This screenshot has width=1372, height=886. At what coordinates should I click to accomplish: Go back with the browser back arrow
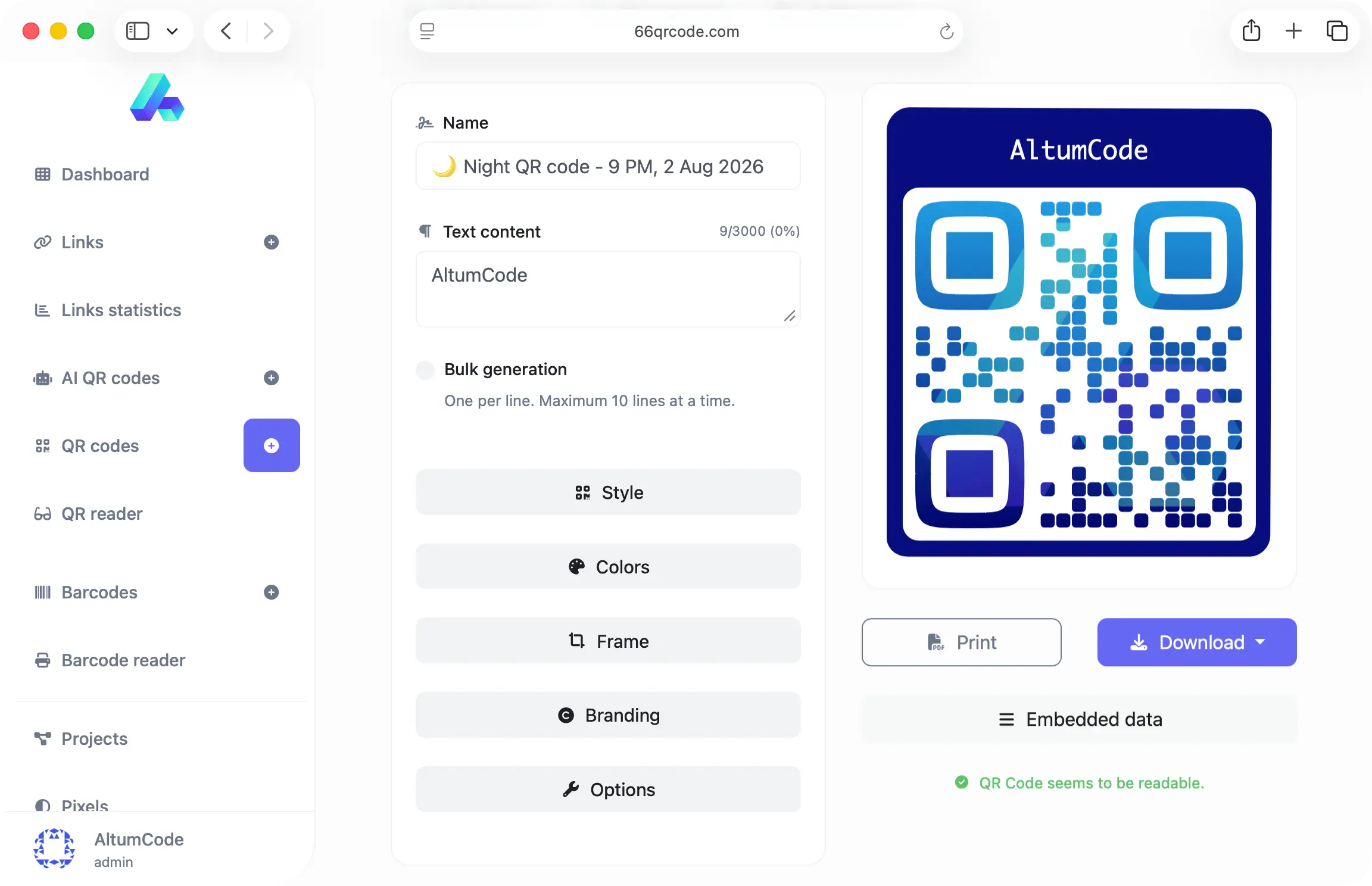226,31
